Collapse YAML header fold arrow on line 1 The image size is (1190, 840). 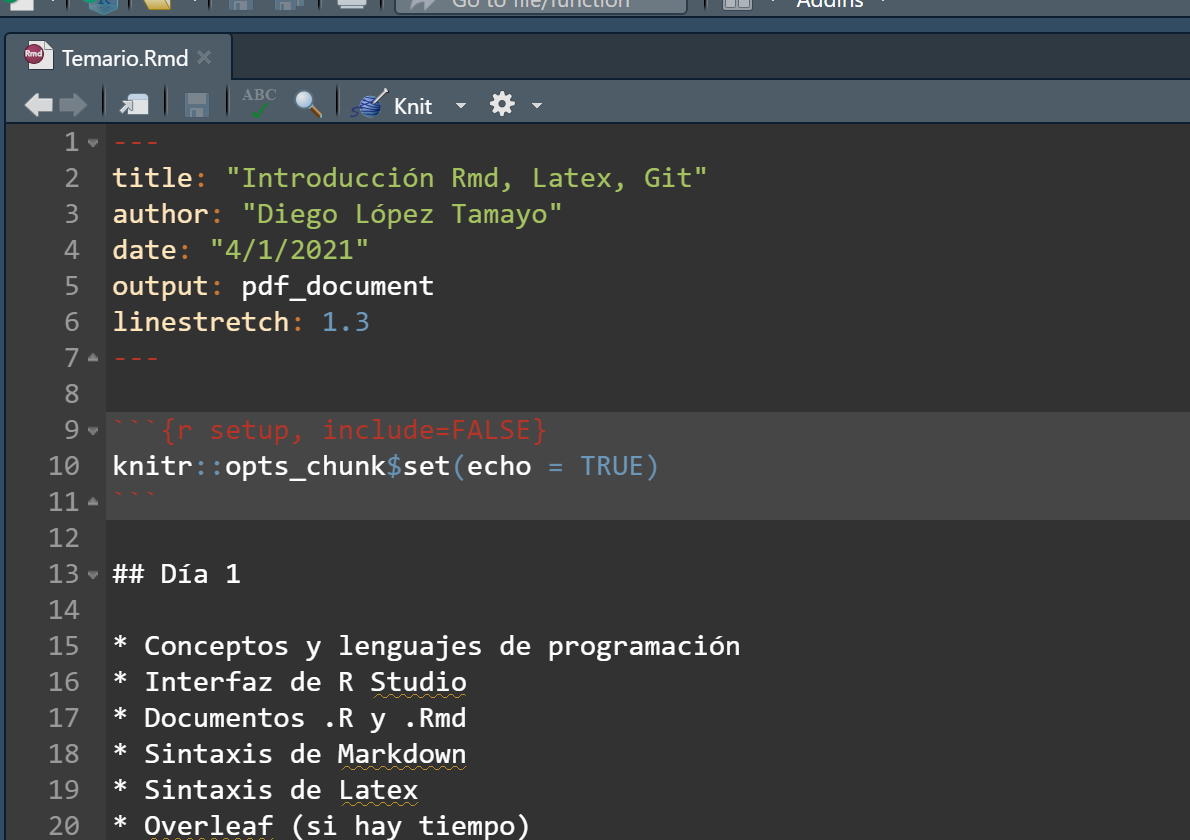click(x=93, y=143)
